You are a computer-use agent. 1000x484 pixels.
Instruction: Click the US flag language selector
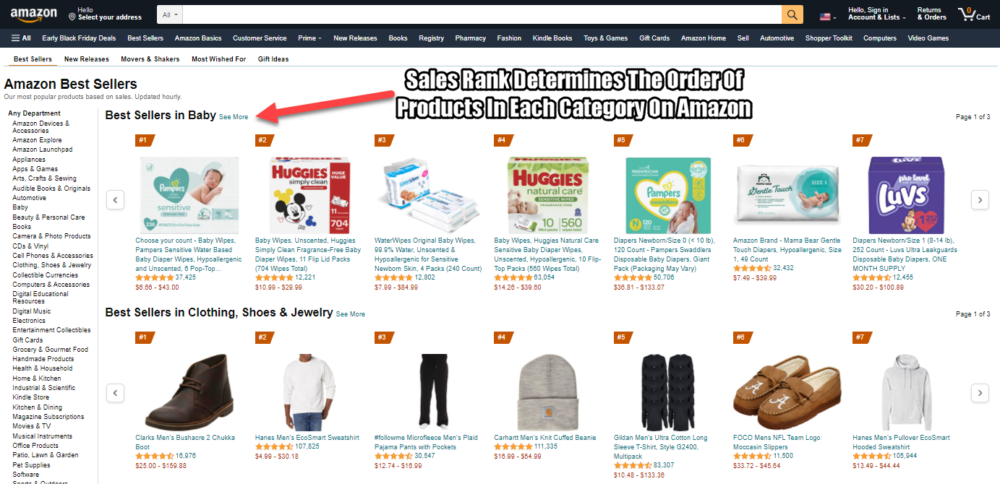[x=828, y=17]
